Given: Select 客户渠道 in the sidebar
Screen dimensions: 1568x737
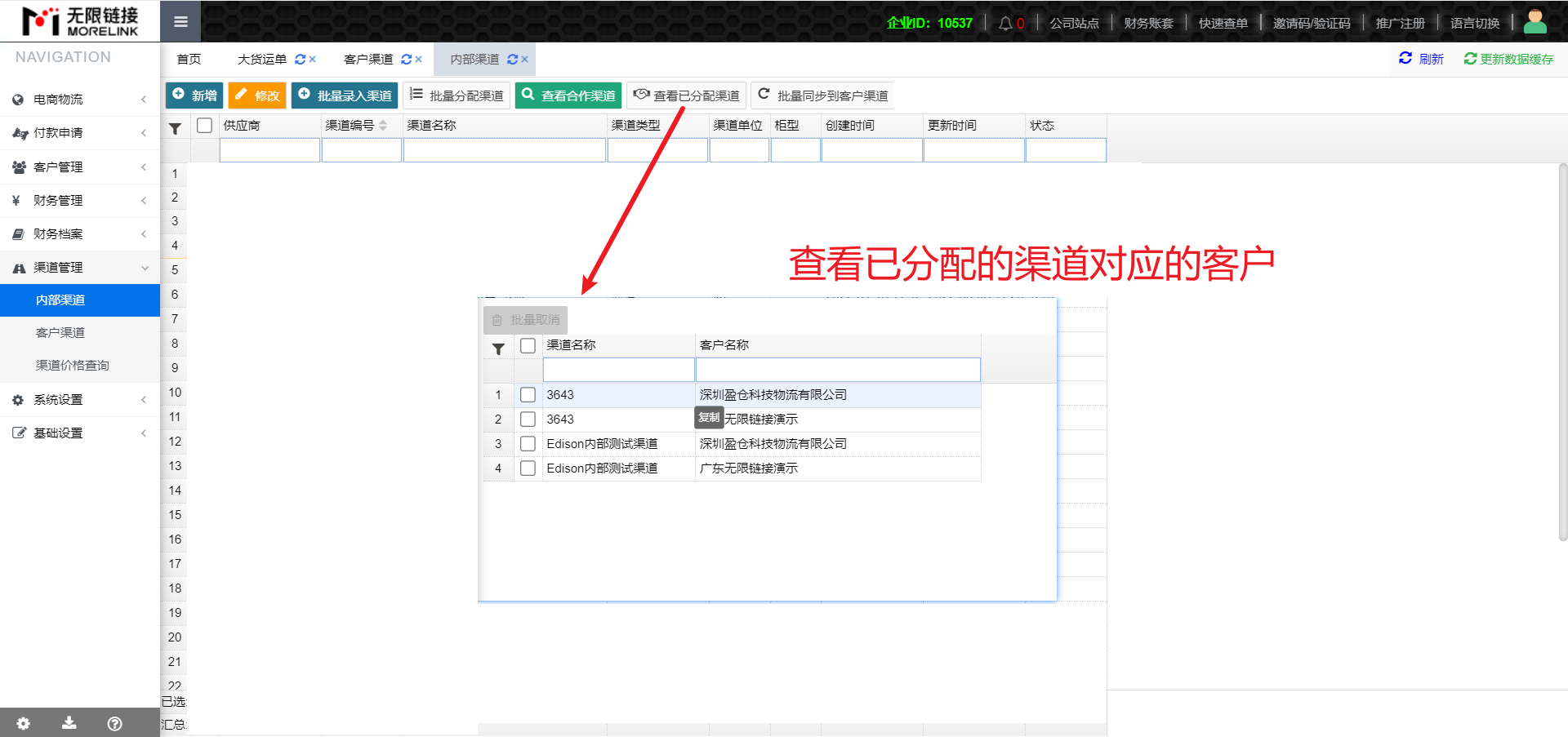Looking at the screenshot, I should [x=80, y=333].
